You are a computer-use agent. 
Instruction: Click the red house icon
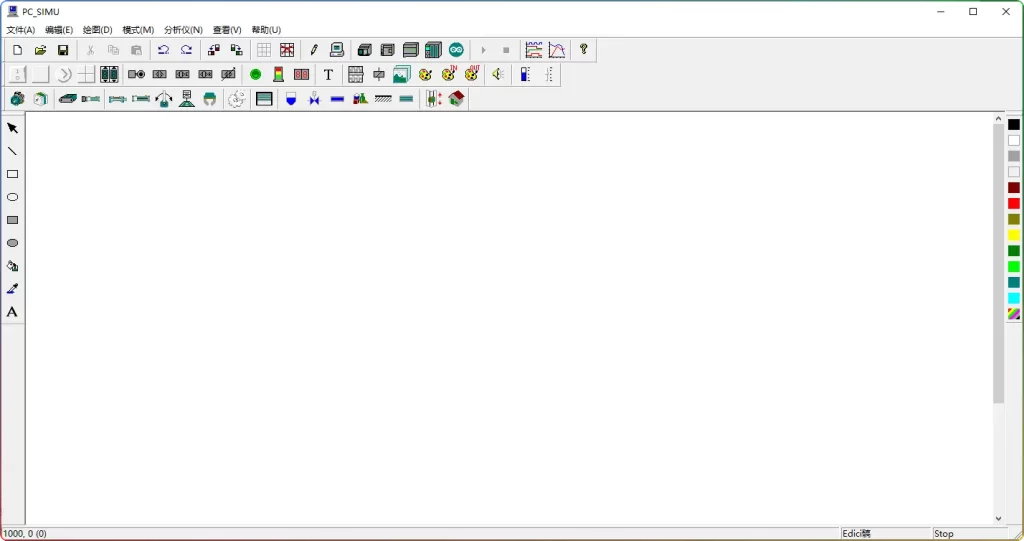[x=457, y=99]
